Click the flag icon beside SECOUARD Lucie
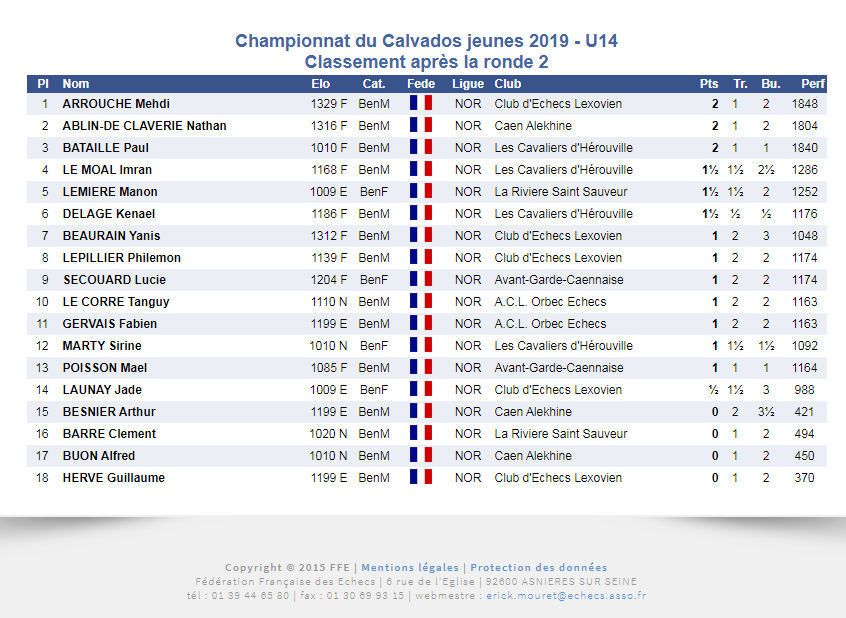This screenshot has height=618, width=846. (x=420, y=280)
